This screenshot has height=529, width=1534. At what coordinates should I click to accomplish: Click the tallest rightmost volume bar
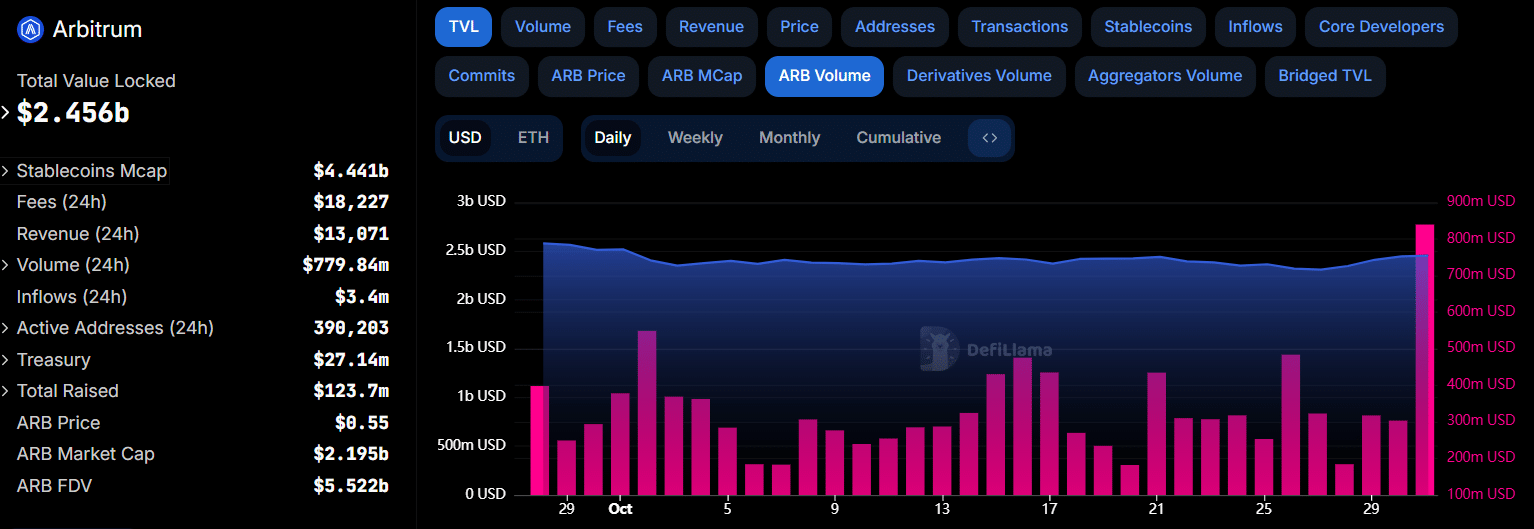[1425, 360]
